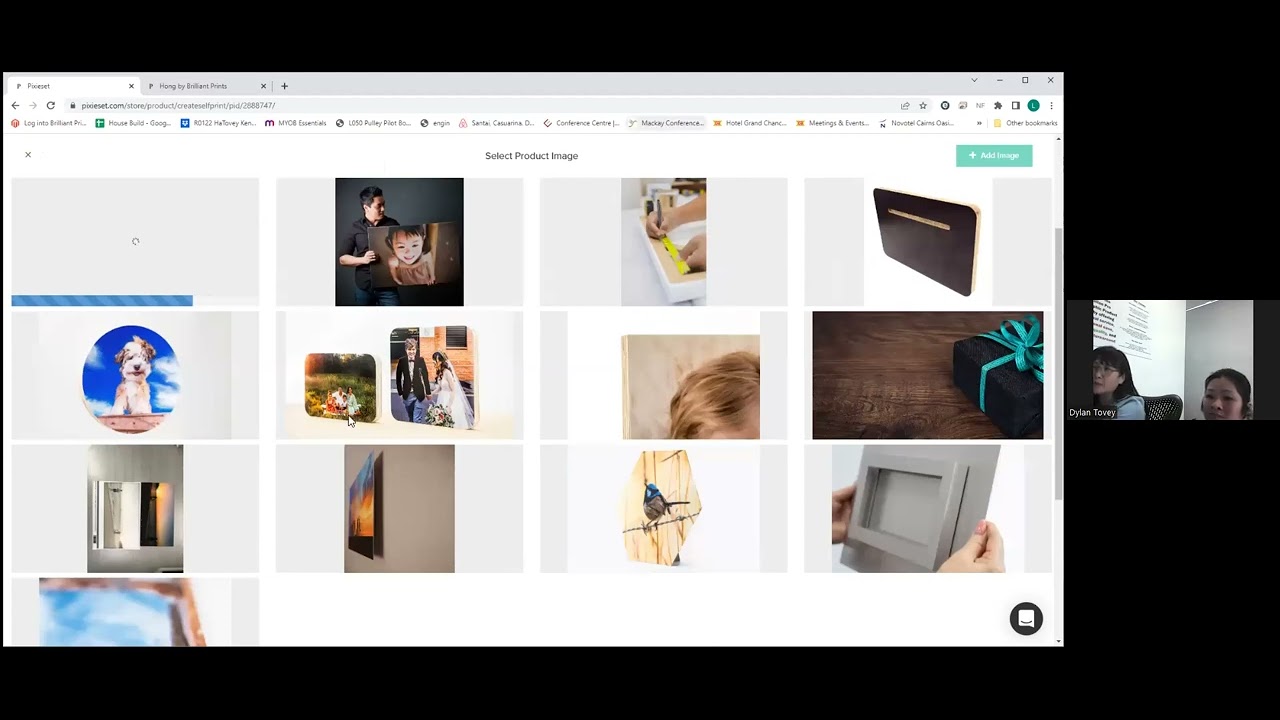Viewport: 1280px width, 720px height.
Task: Expand the hidden bookmarks chevron
Action: tap(979, 123)
